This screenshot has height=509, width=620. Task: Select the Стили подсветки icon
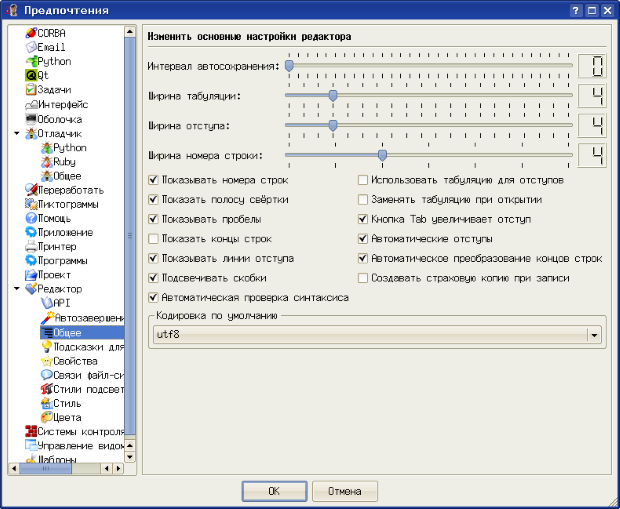(47, 389)
